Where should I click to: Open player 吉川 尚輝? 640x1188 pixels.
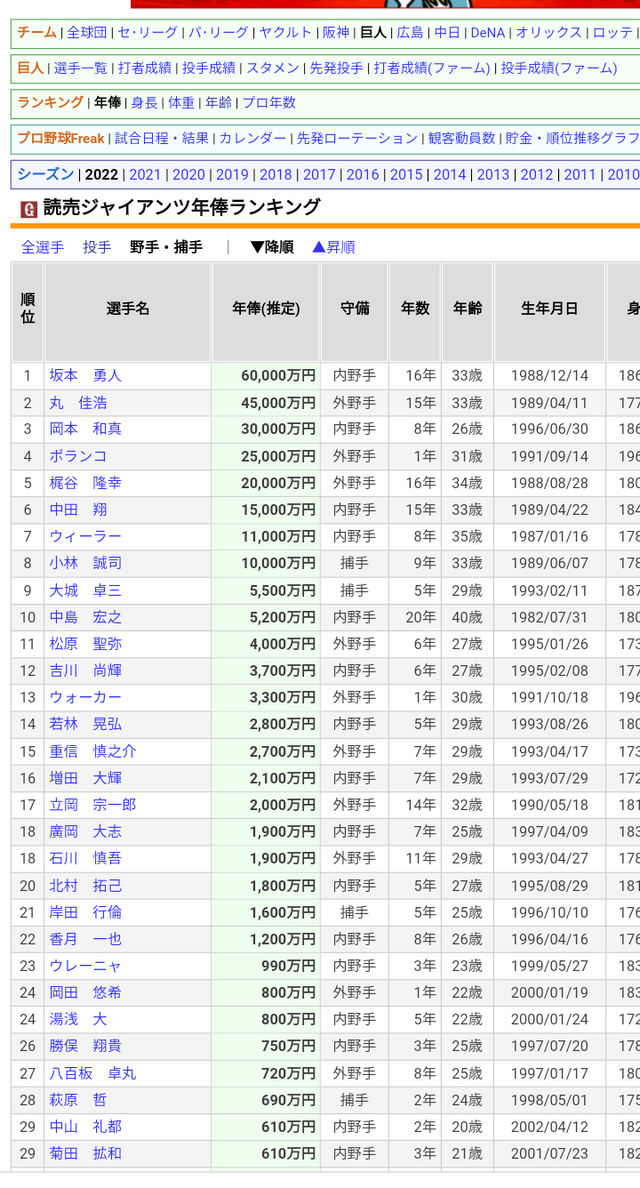click(86, 671)
